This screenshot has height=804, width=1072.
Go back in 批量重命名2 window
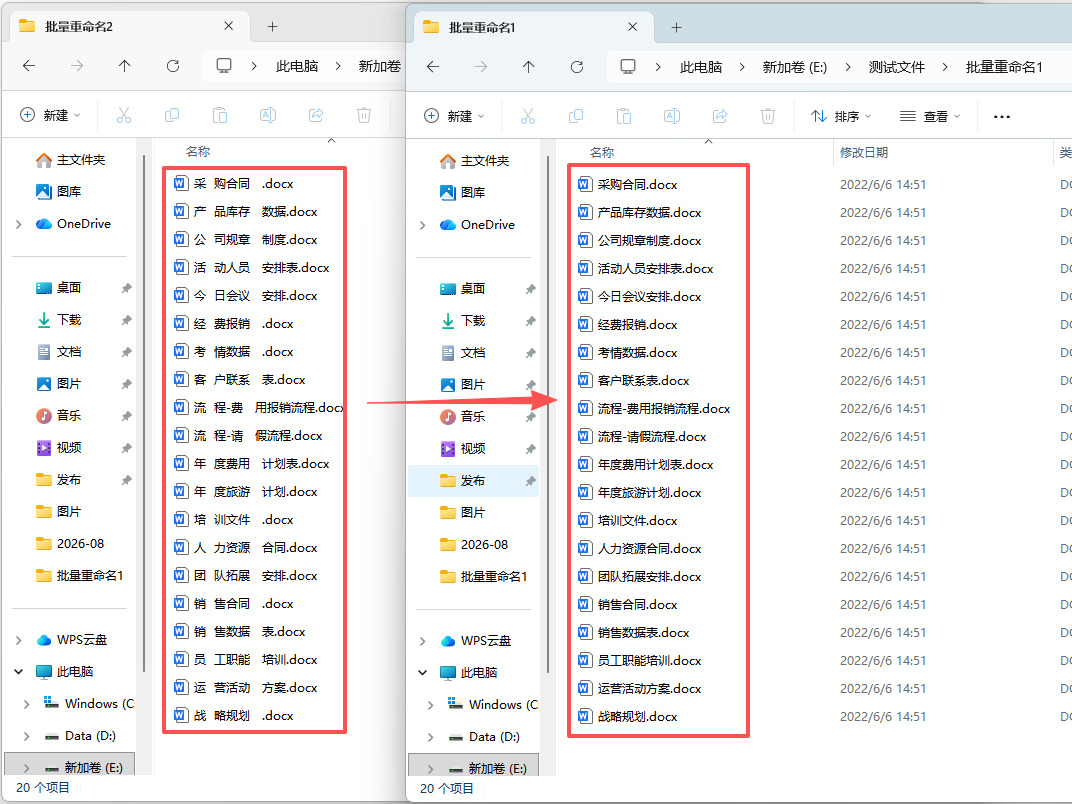point(29,66)
